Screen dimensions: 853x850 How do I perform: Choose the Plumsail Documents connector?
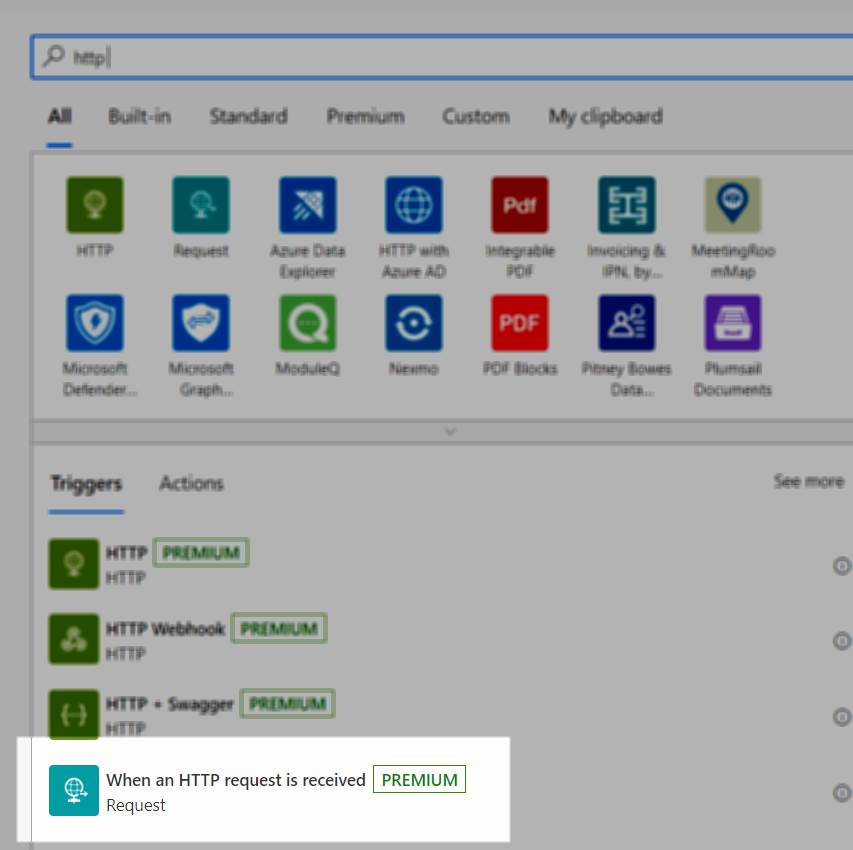[x=732, y=323]
